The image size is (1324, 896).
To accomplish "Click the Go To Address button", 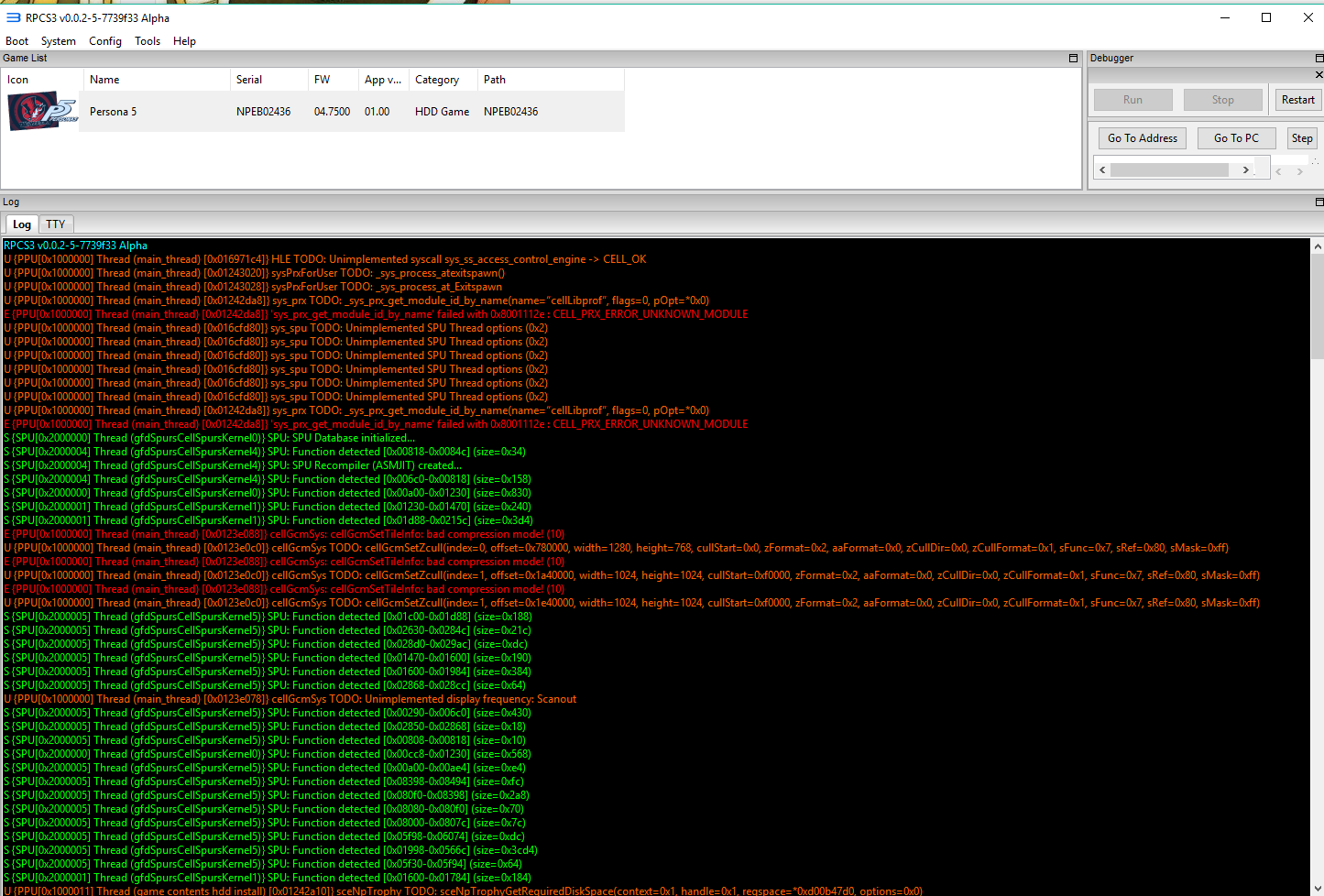I will pos(1142,138).
